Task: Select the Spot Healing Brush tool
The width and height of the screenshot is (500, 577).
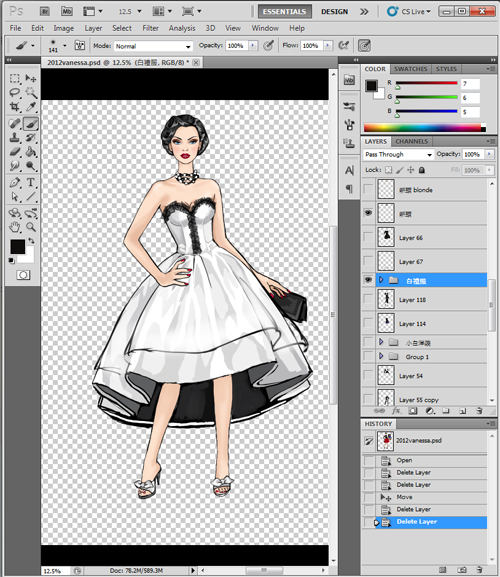Action: (x=15, y=124)
